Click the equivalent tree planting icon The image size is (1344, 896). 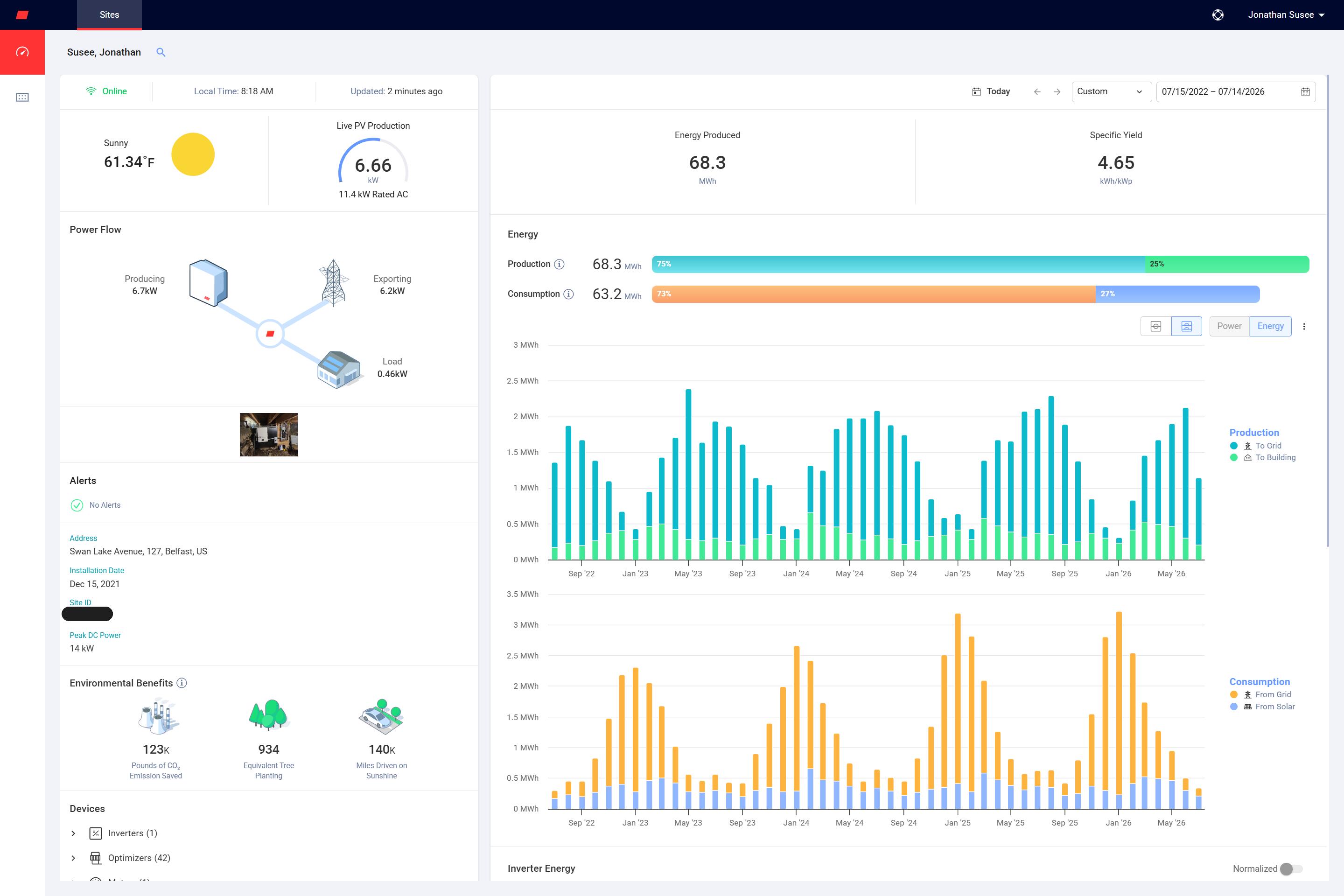click(269, 715)
